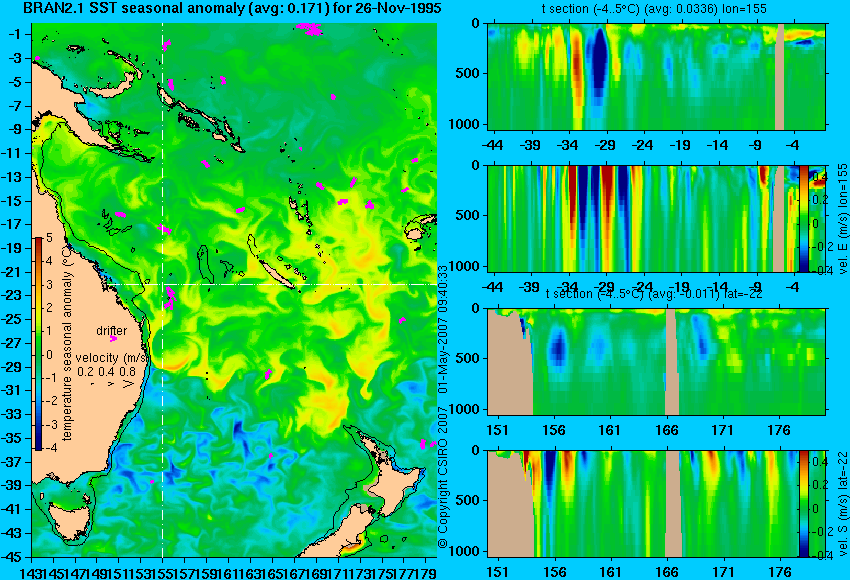Click the 't section lat=-22' panel title

pos(654,294)
